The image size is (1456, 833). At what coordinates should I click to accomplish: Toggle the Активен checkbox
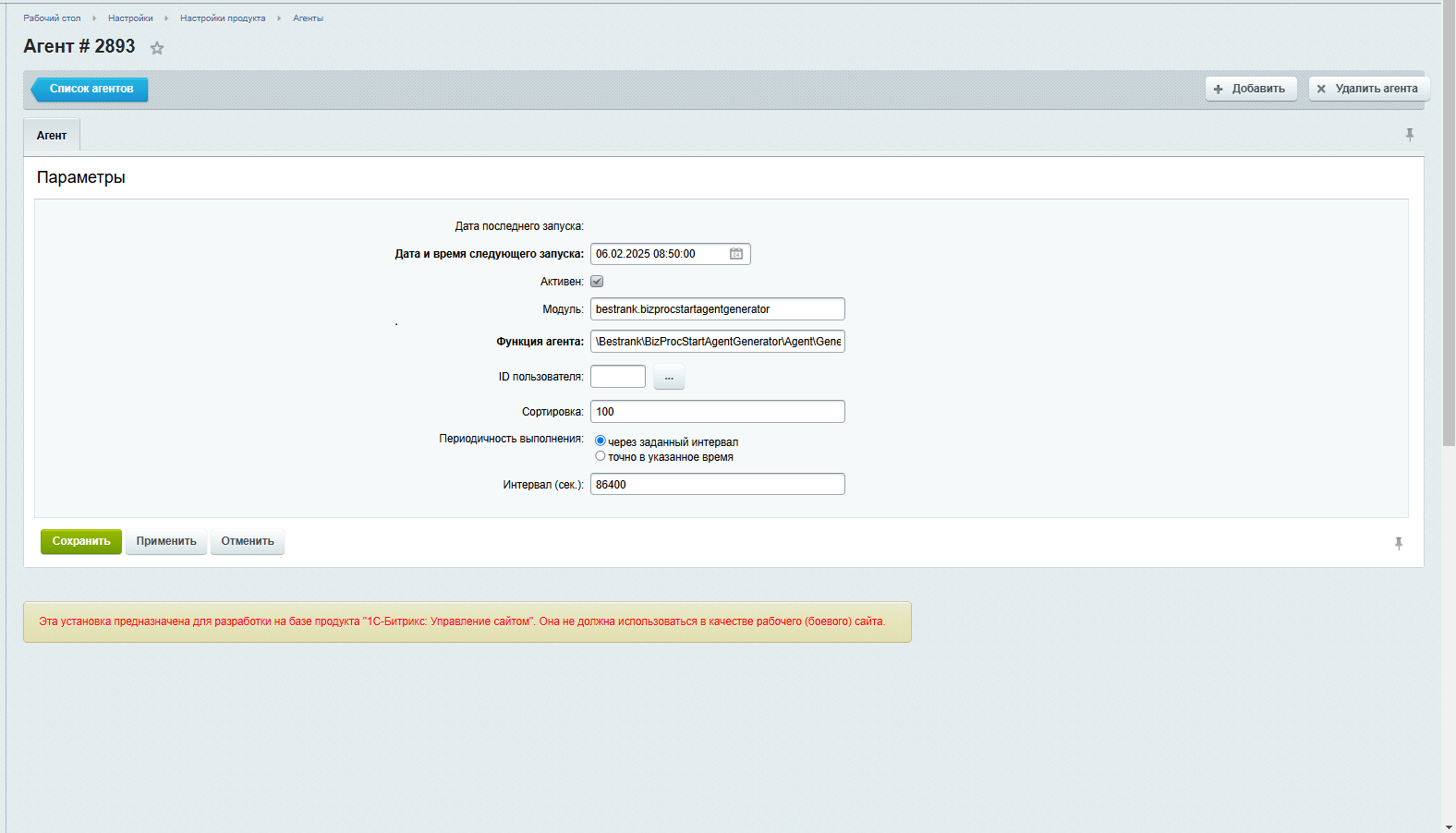tap(597, 282)
